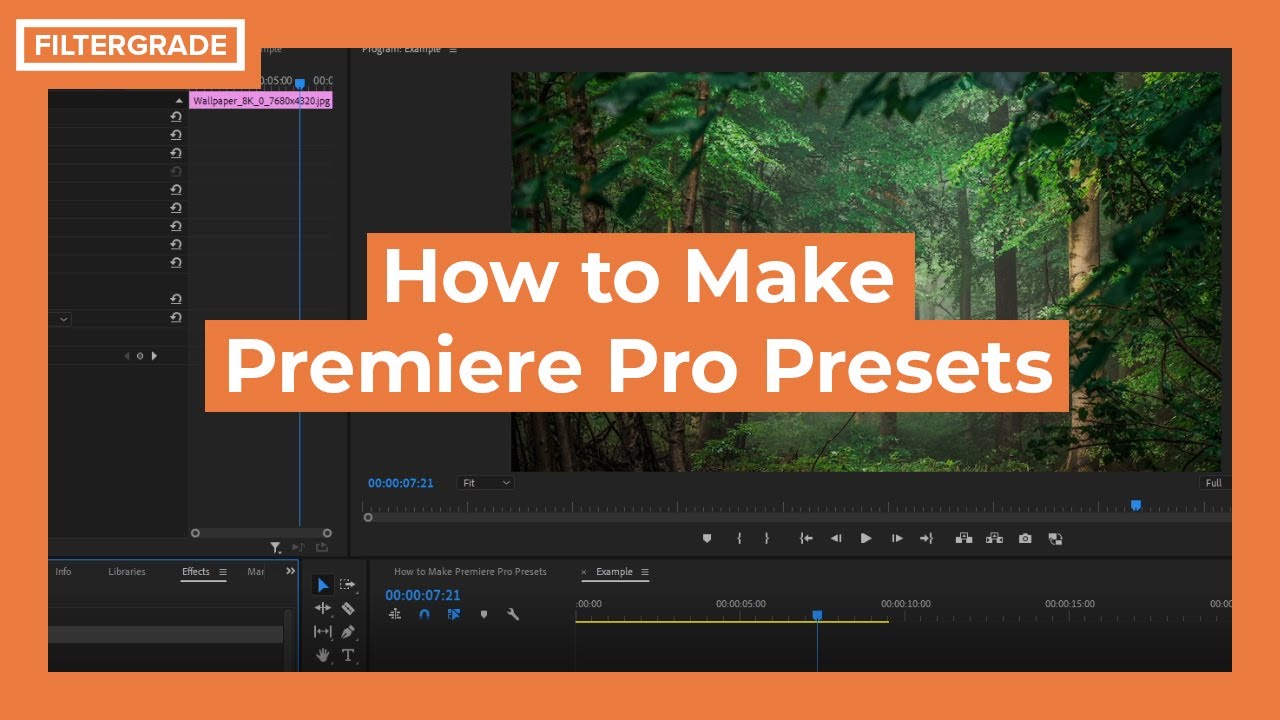Click the Lift button
This screenshot has width=1280, height=720.
pyautogui.click(x=964, y=538)
